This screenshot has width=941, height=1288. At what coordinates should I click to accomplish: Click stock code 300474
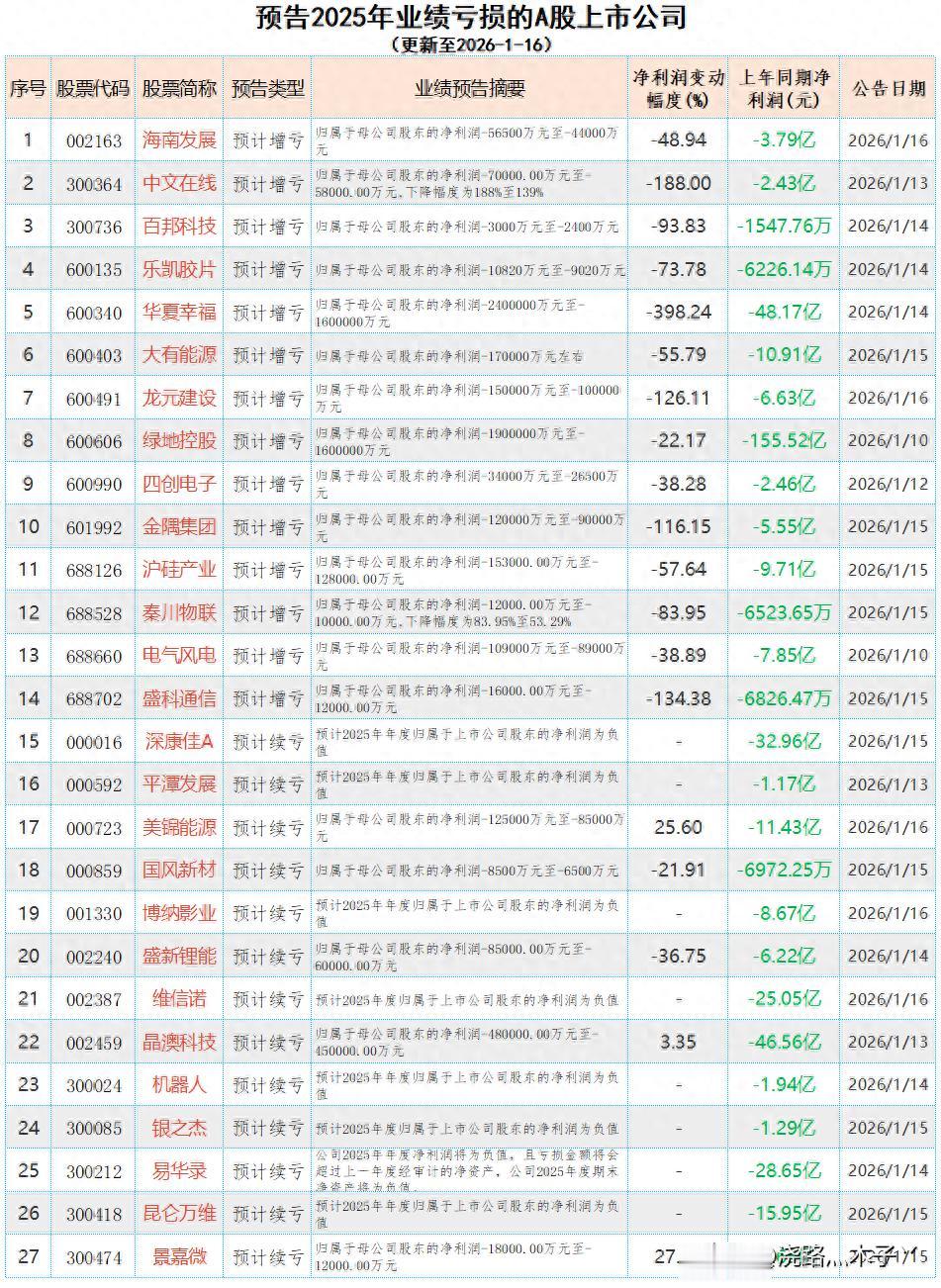(x=93, y=1257)
